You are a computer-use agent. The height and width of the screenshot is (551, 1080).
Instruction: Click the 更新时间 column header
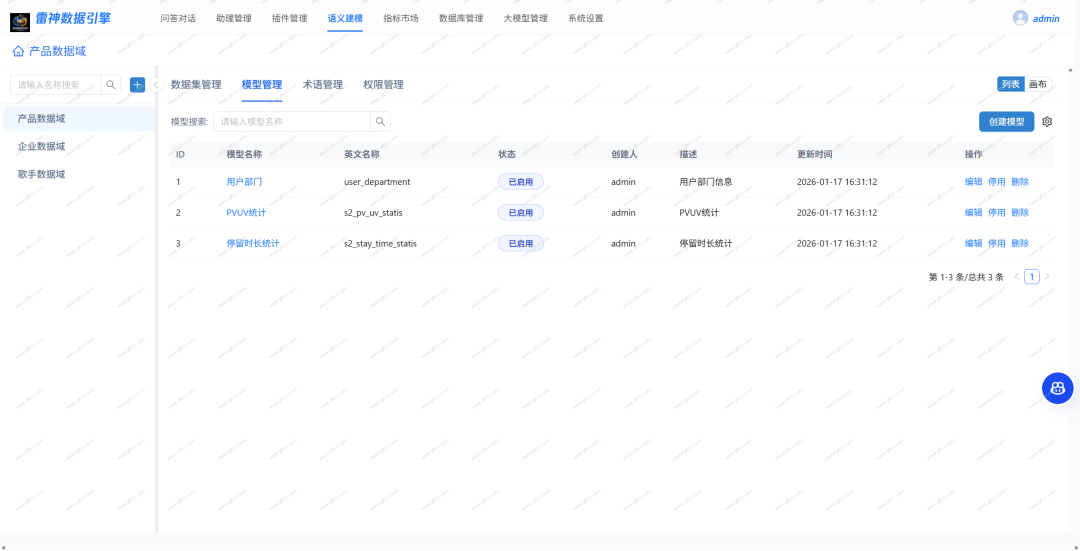point(815,154)
